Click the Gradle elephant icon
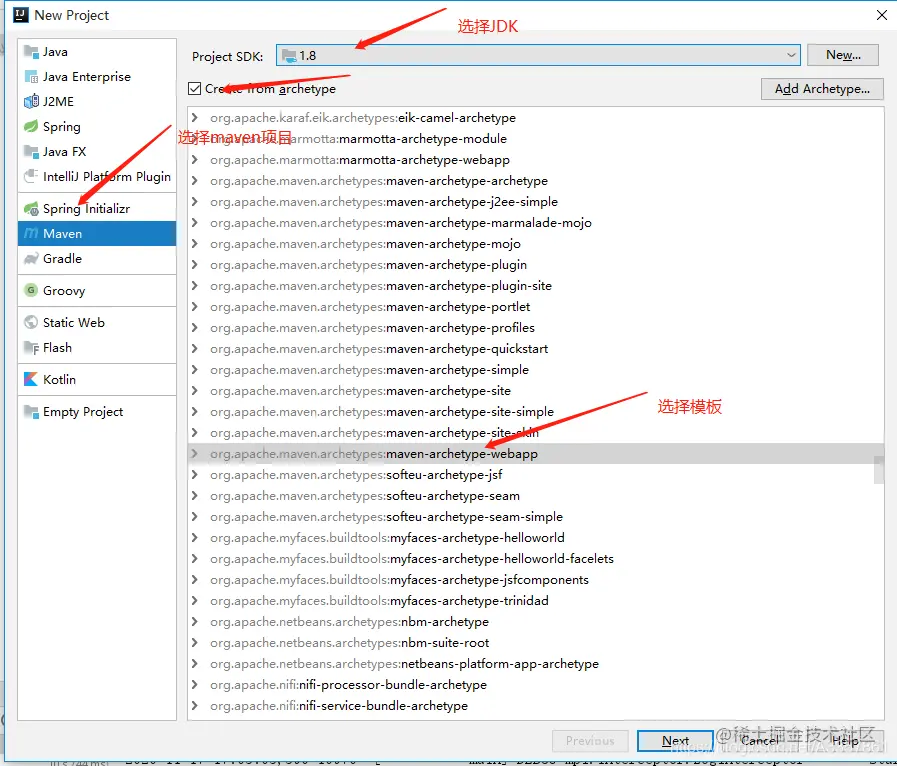The image size is (897, 766). pos(31,259)
